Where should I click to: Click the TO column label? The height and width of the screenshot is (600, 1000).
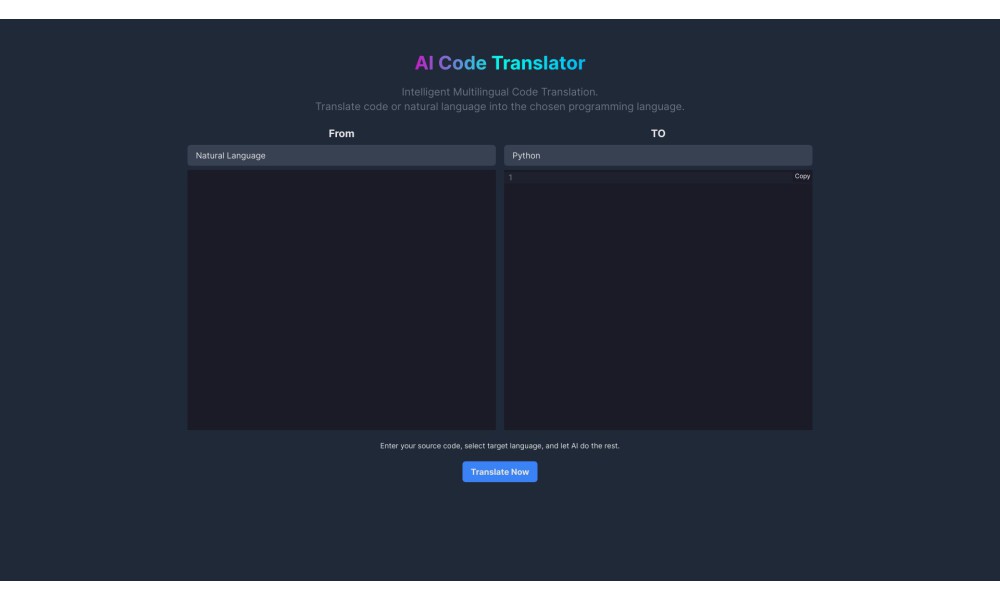click(658, 133)
